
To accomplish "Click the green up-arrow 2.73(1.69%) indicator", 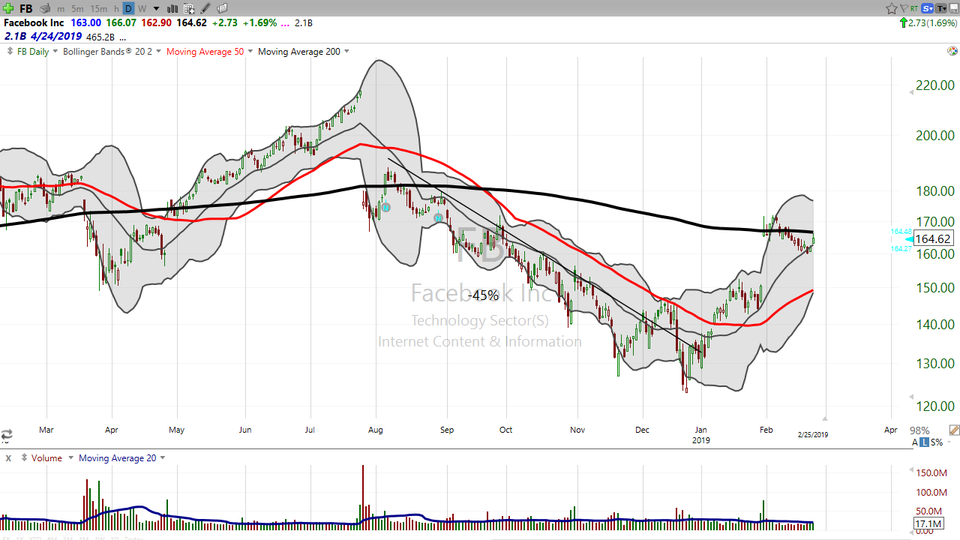I will click(x=928, y=23).
